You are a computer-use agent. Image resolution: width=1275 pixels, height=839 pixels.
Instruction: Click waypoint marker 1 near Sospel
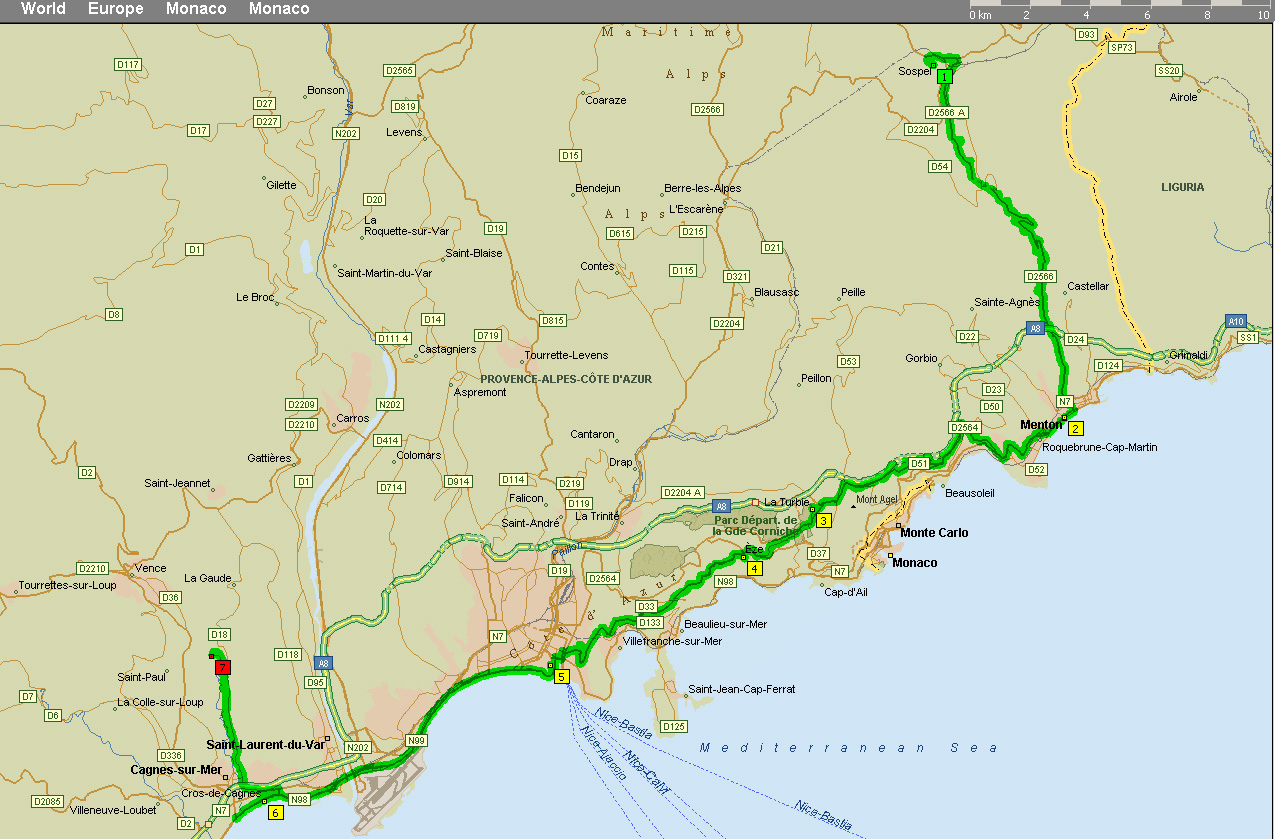click(x=944, y=76)
